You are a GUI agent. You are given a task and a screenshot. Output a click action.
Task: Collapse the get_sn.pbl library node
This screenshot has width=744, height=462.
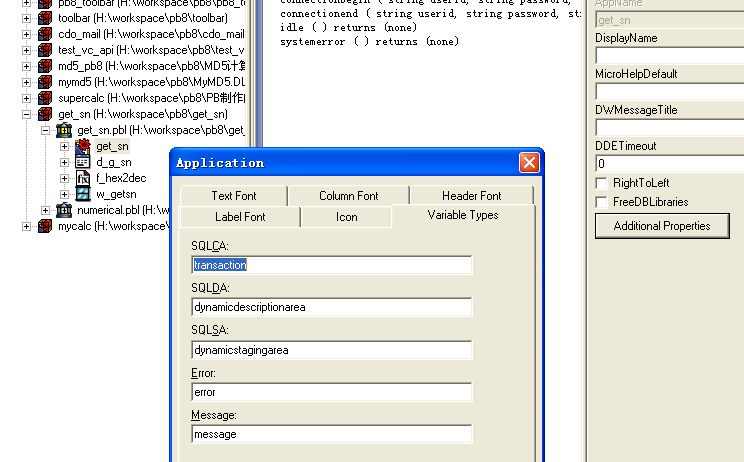pyautogui.click(x=46, y=130)
